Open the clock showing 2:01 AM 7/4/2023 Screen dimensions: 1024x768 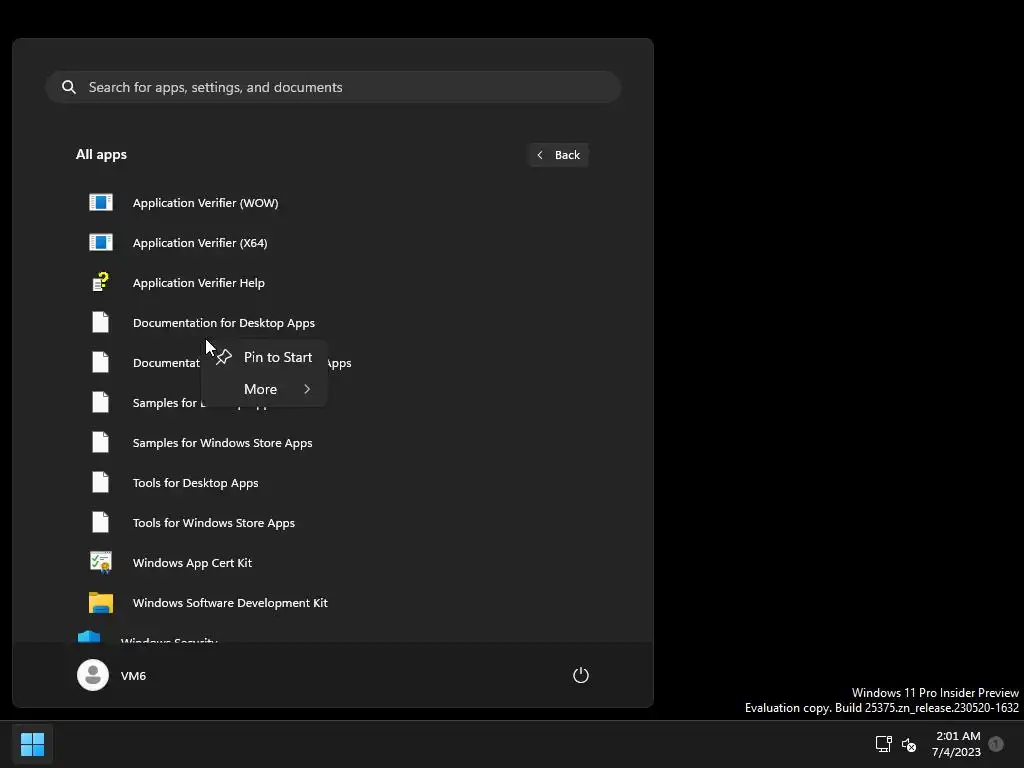click(957, 744)
